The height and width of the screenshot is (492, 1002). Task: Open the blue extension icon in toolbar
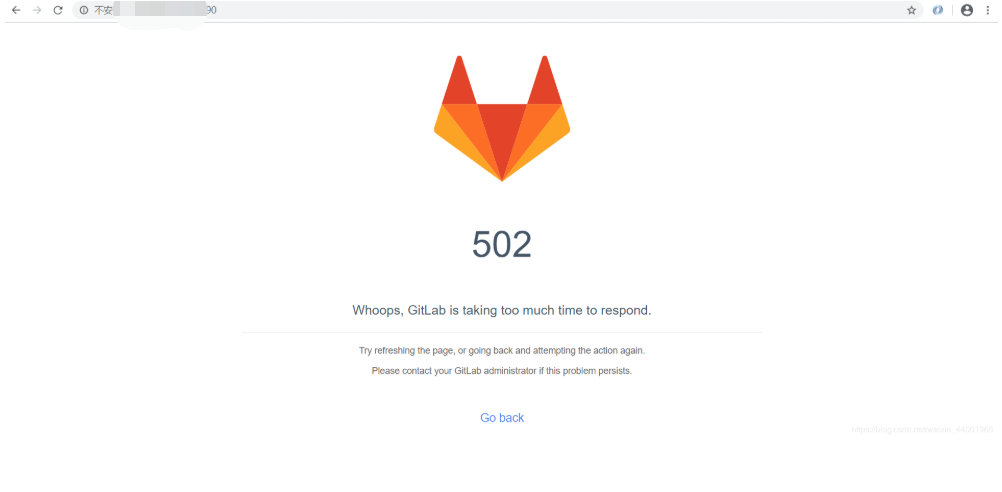click(x=937, y=10)
